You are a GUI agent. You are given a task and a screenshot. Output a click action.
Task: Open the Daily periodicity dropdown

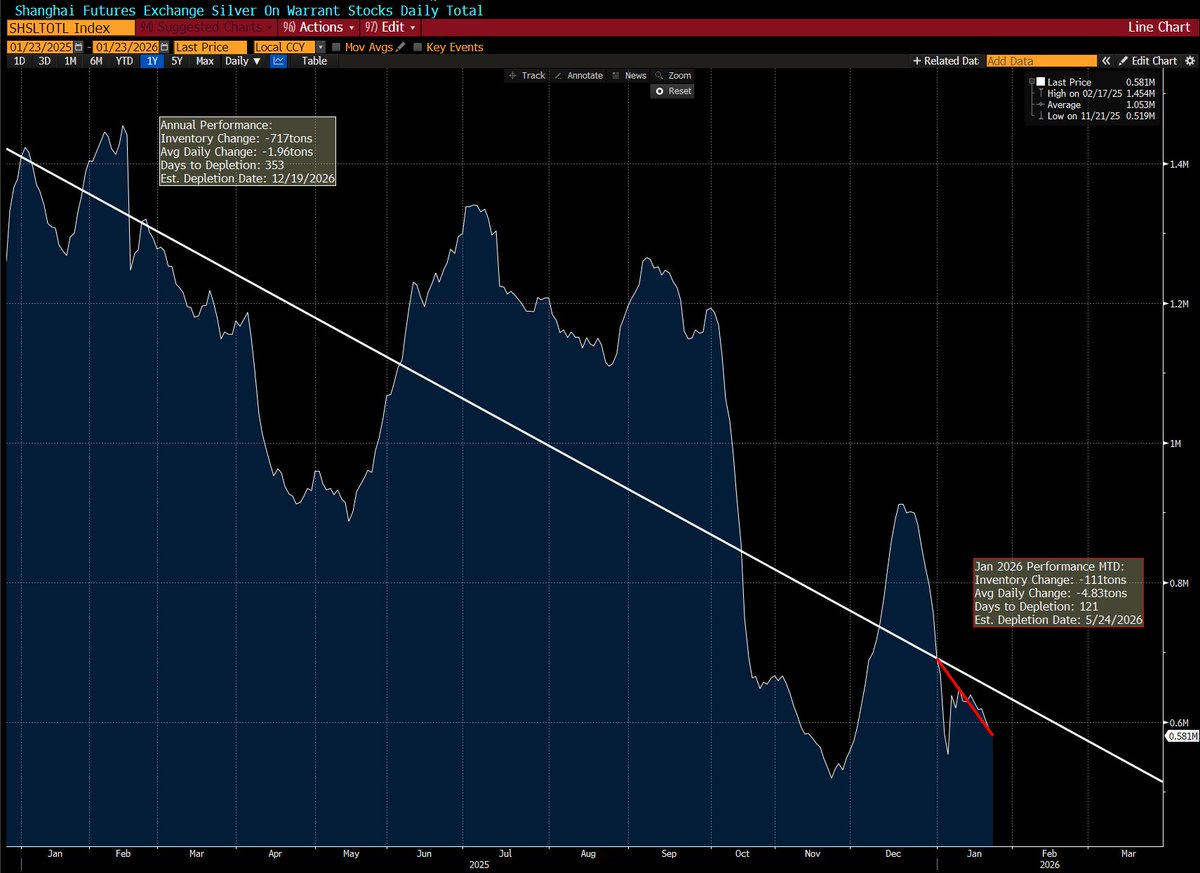tap(242, 61)
